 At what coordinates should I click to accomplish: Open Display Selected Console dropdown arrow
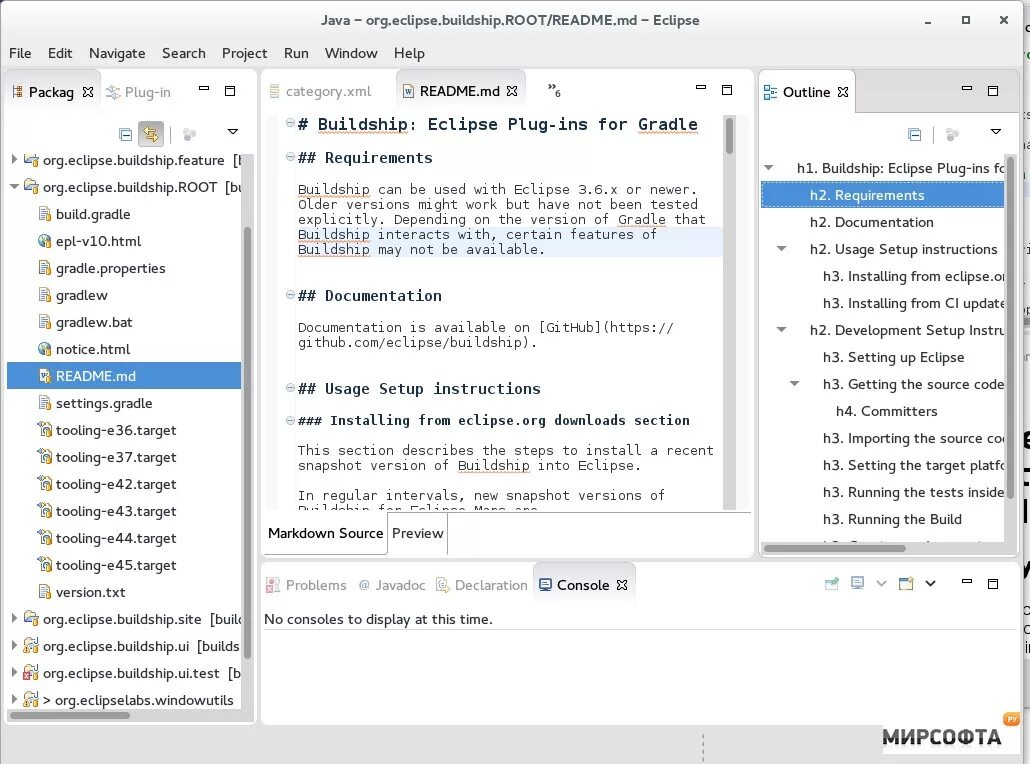click(882, 583)
